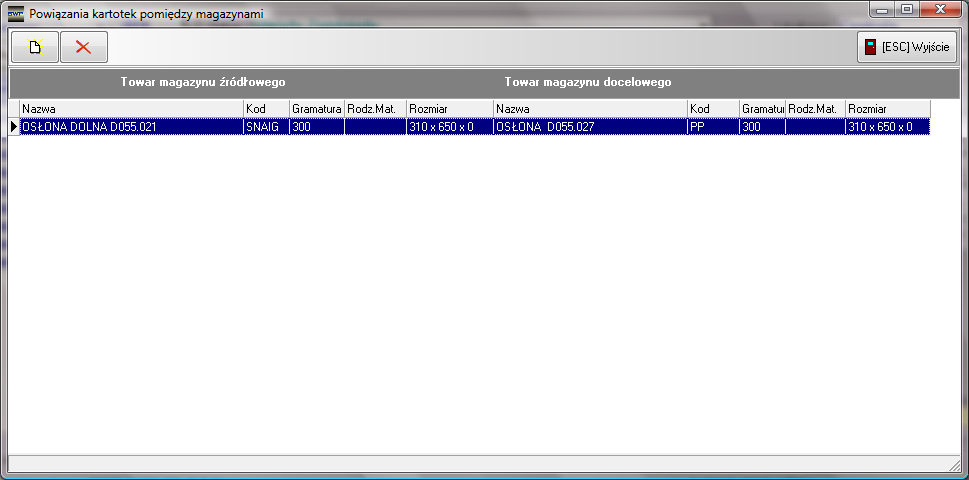Click target warehouse Rozmiar column header
The width and height of the screenshot is (969, 480).
[x=887, y=108]
